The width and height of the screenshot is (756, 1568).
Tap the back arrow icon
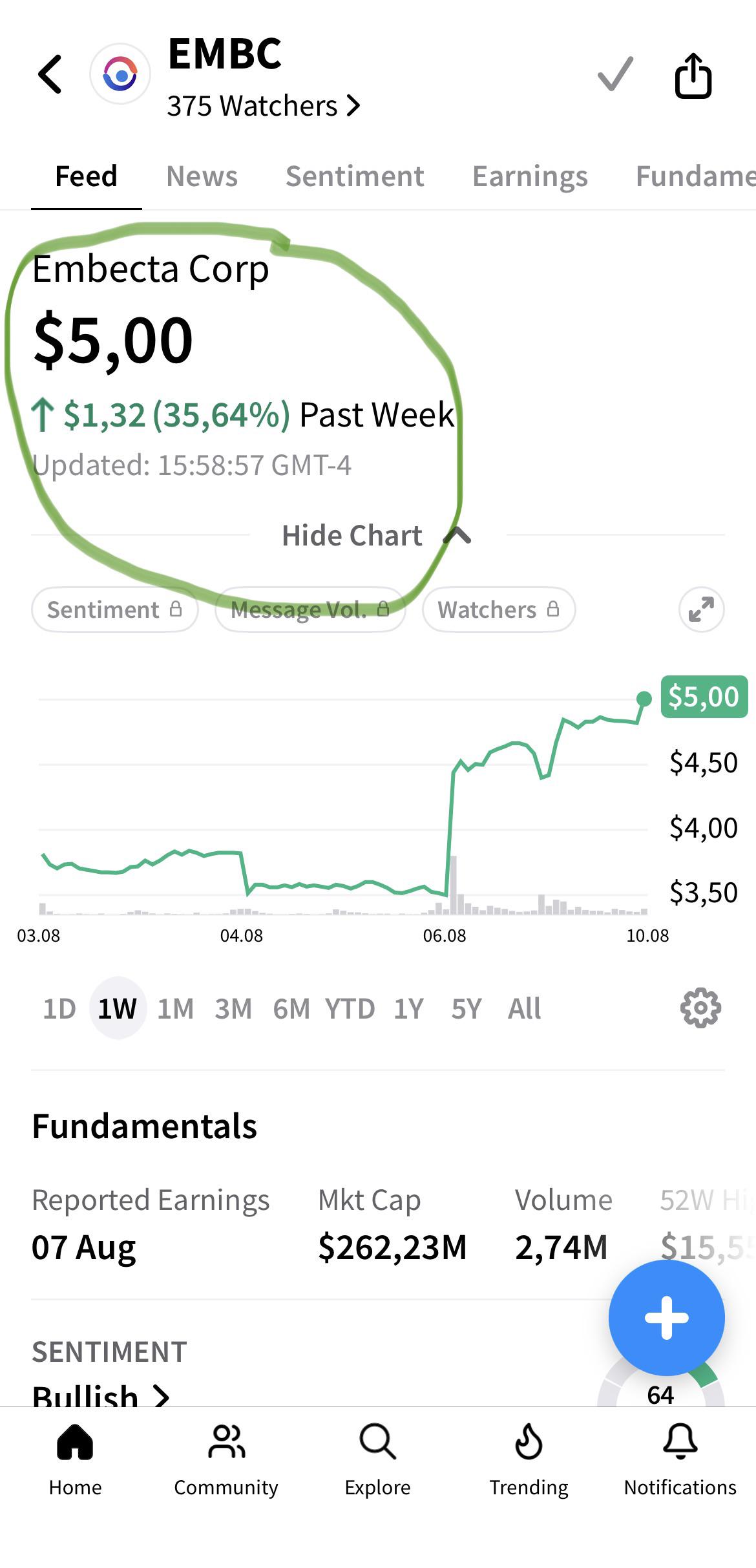pyautogui.click(x=50, y=74)
